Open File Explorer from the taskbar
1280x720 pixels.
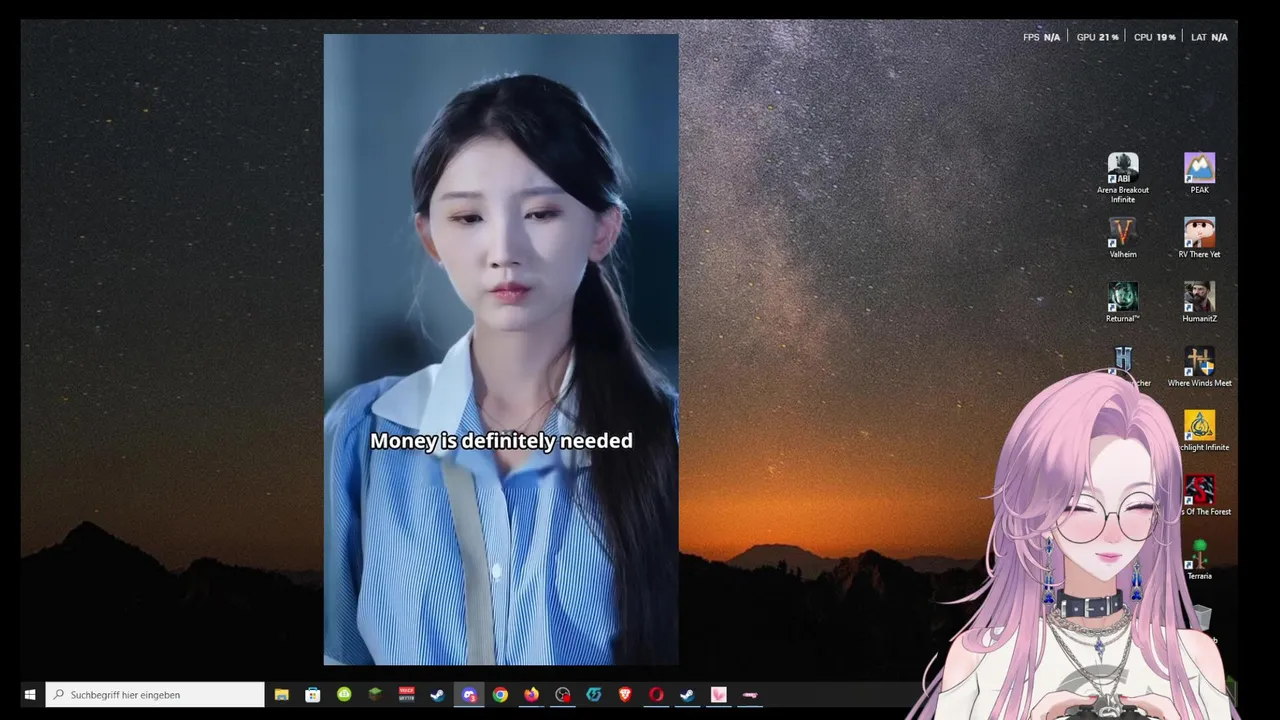tap(282, 694)
